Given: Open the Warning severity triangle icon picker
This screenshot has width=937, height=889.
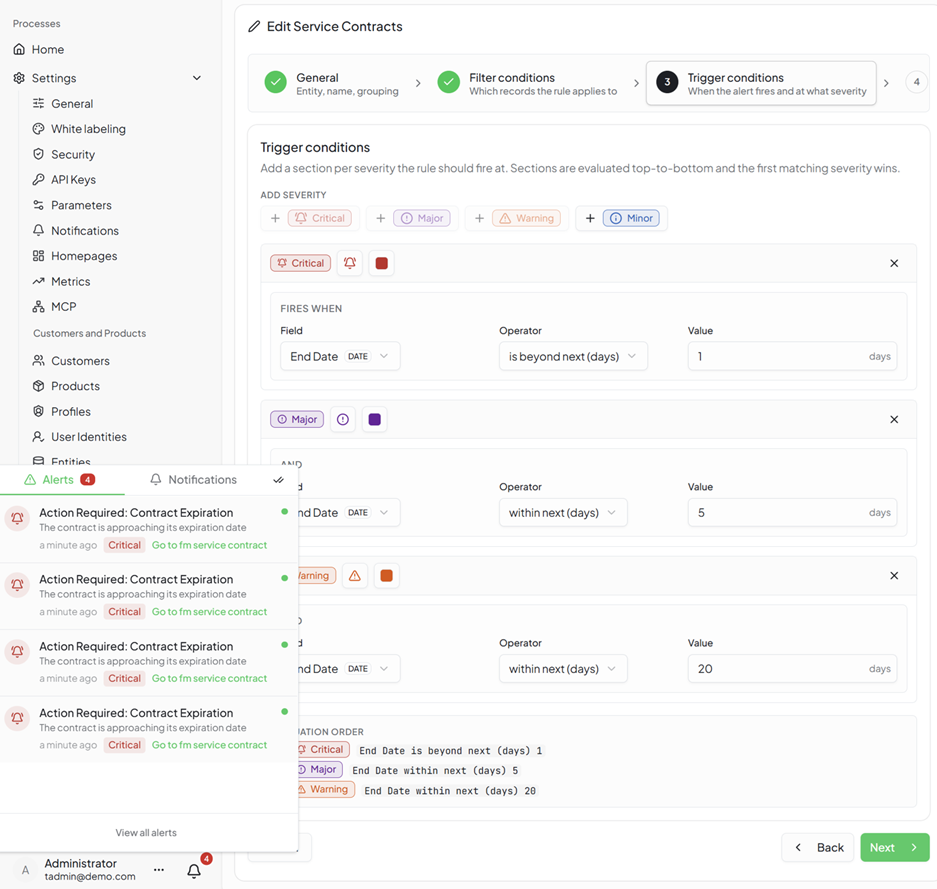Looking at the screenshot, I should click(355, 576).
